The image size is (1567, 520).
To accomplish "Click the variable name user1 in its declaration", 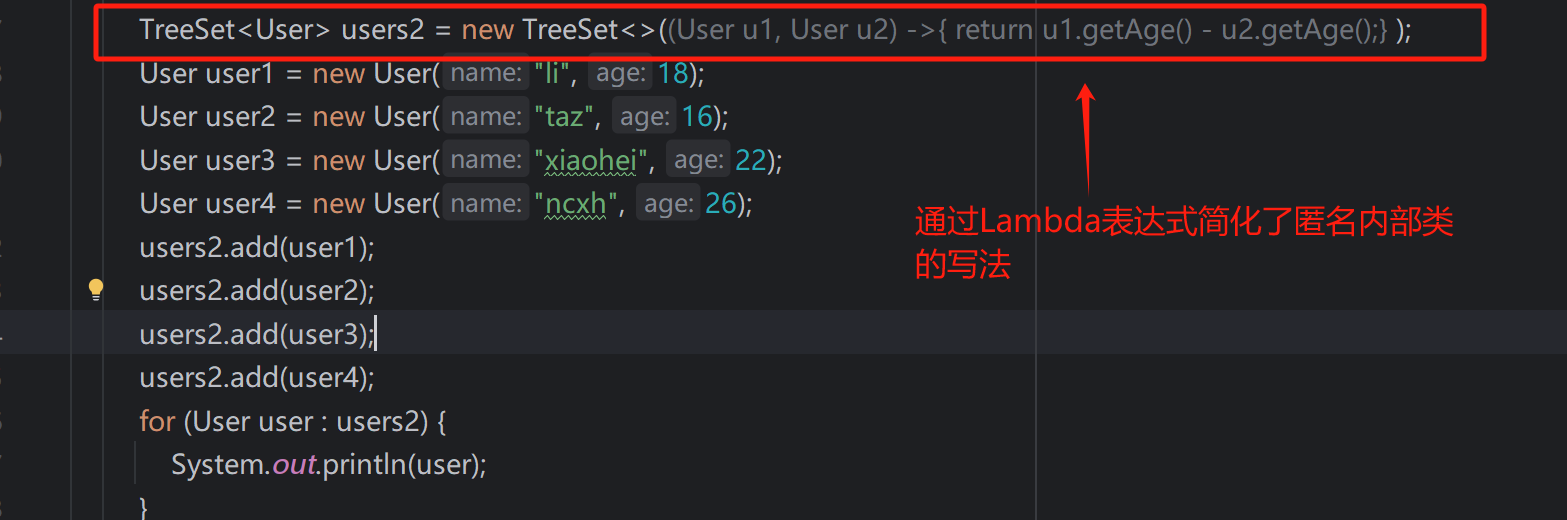I will point(240,74).
